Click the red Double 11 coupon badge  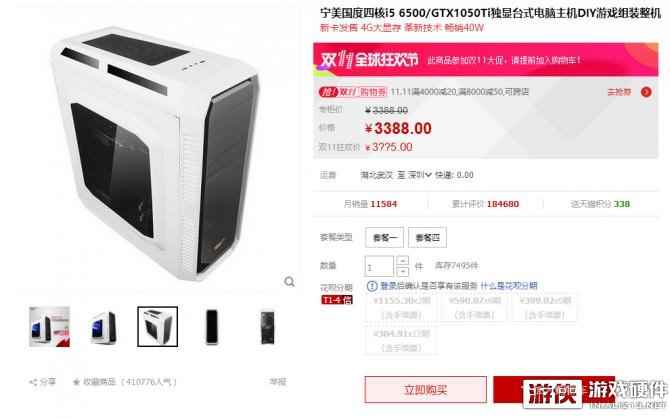click(353, 92)
